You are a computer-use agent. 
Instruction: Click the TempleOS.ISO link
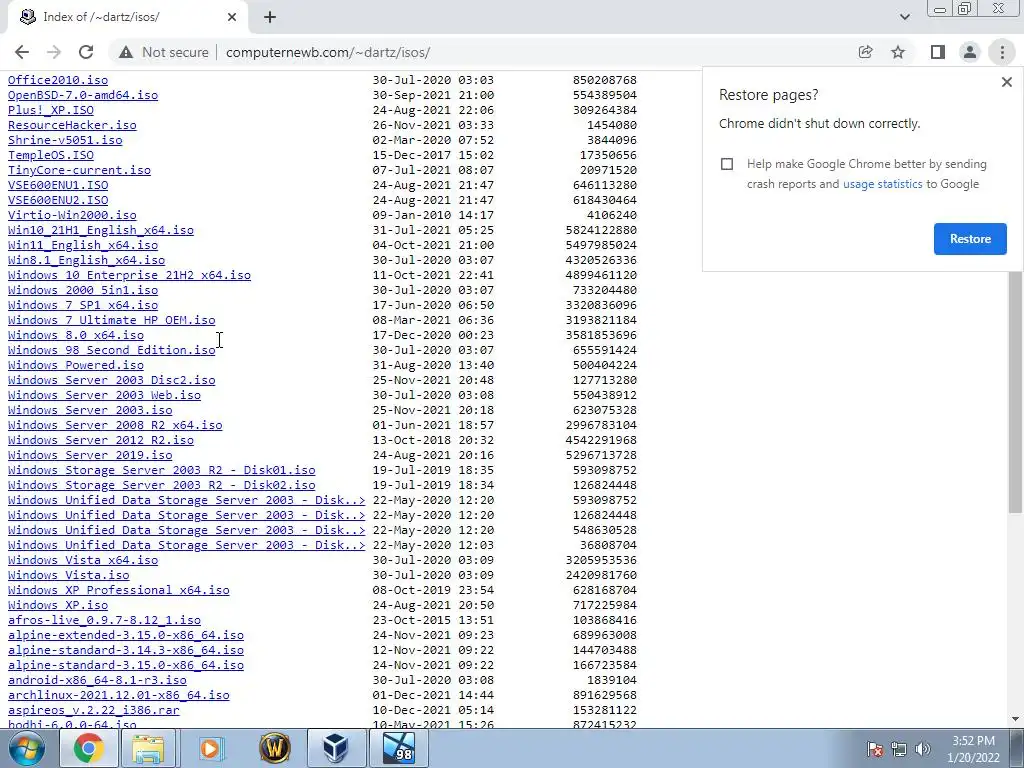pos(51,155)
